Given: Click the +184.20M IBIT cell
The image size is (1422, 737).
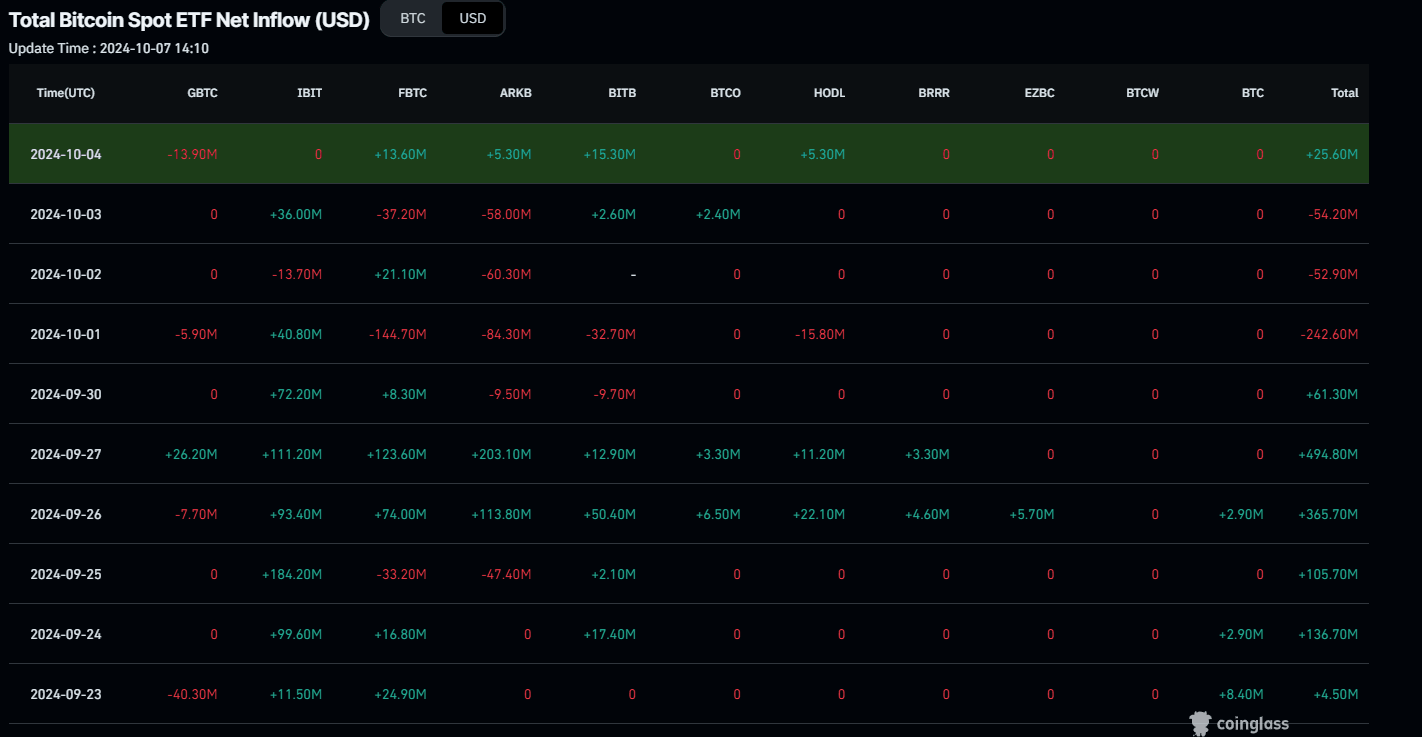Looking at the screenshot, I should pyautogui.click(x=292, y=574).
